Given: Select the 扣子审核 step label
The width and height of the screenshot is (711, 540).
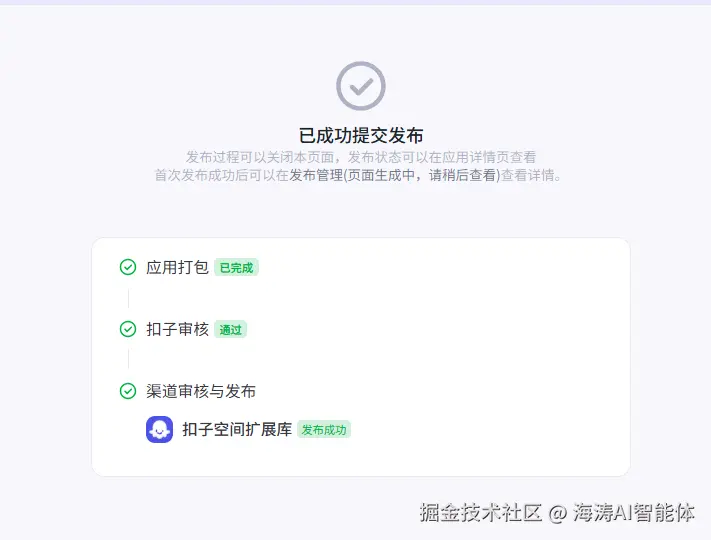Looking at the screenshot, I should point(177,329).
